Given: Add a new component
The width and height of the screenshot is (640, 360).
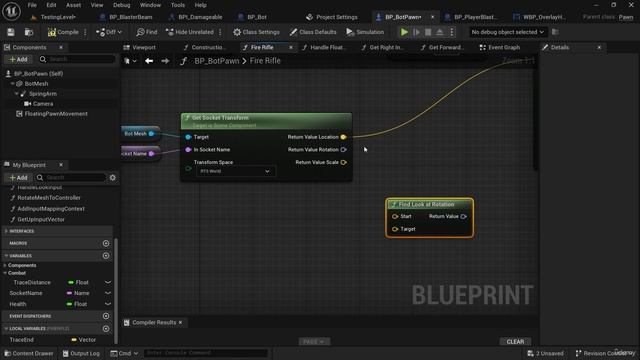Looking at the screenshot, I should coord(18,59).
